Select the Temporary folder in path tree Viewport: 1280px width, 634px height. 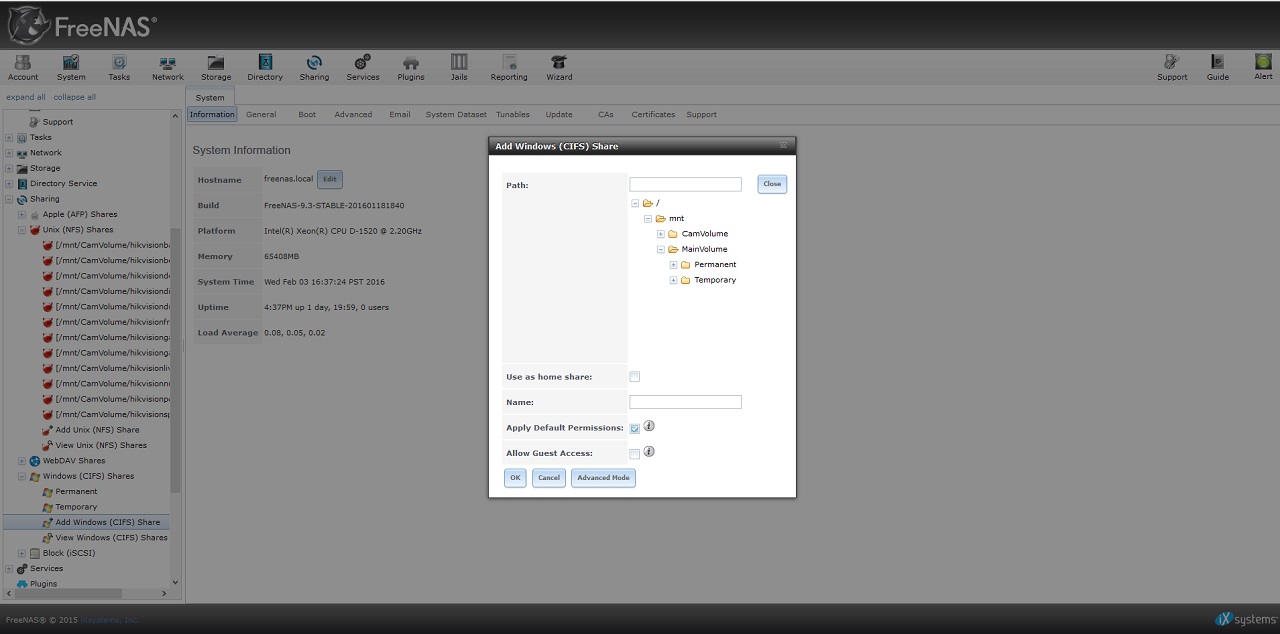click(715, 280)
